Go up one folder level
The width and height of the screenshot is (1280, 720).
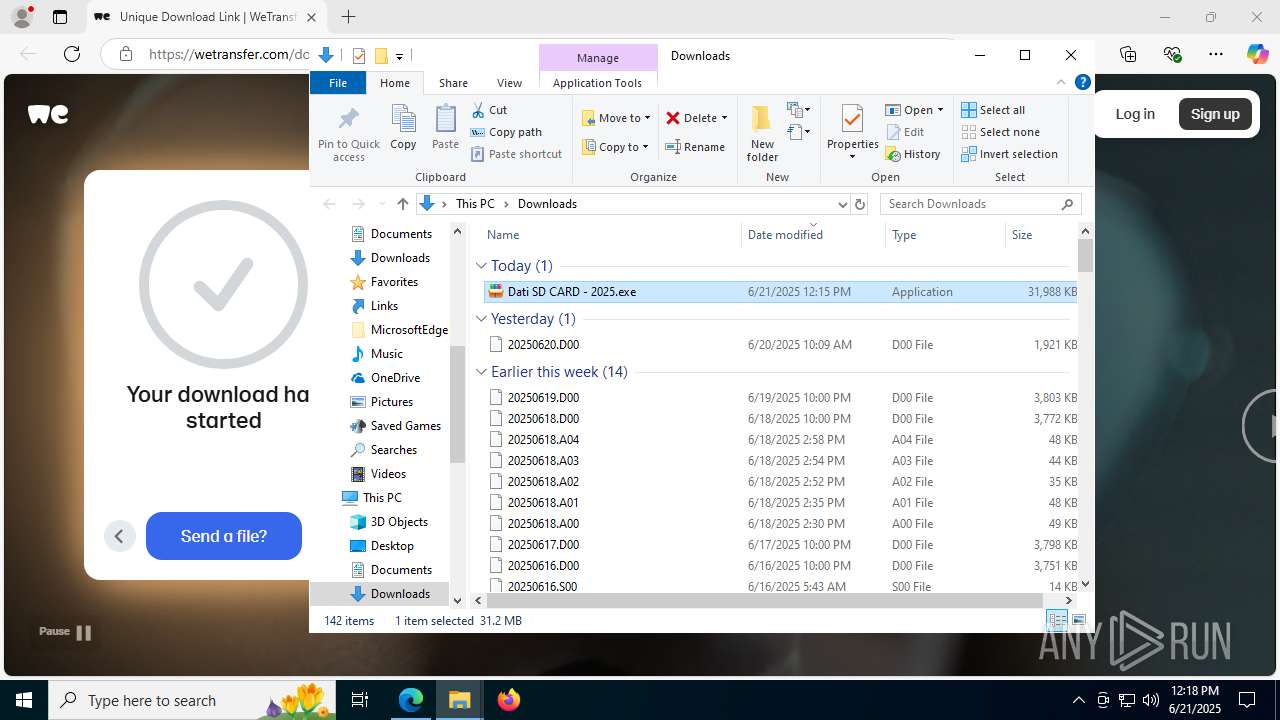(x=402, y=204)
